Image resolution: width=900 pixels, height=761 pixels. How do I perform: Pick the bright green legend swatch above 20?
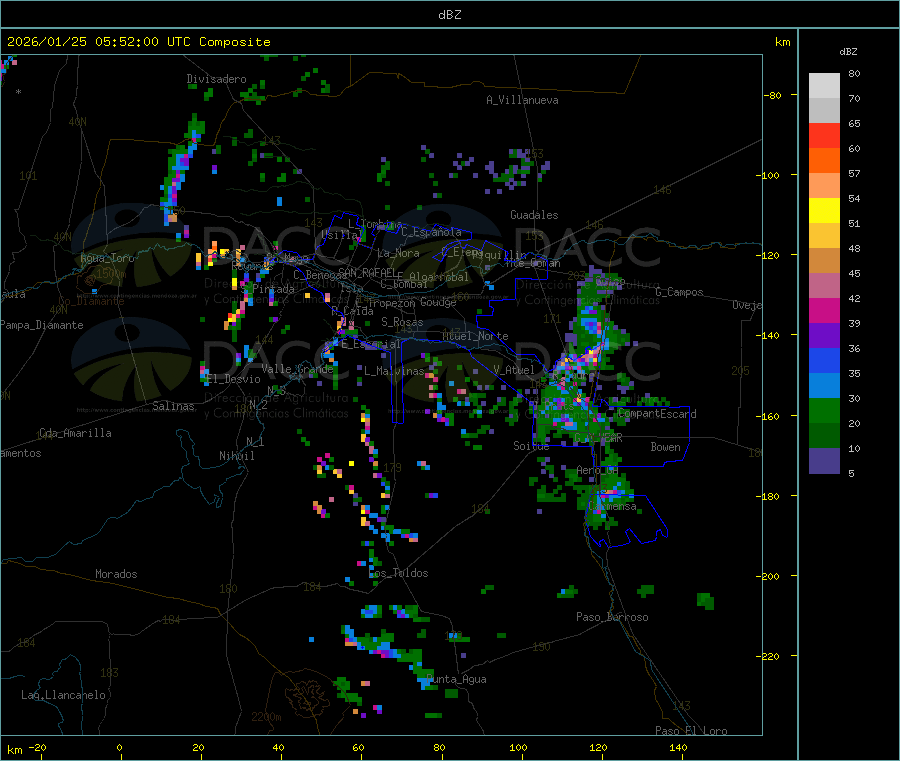tap(824, 410)
